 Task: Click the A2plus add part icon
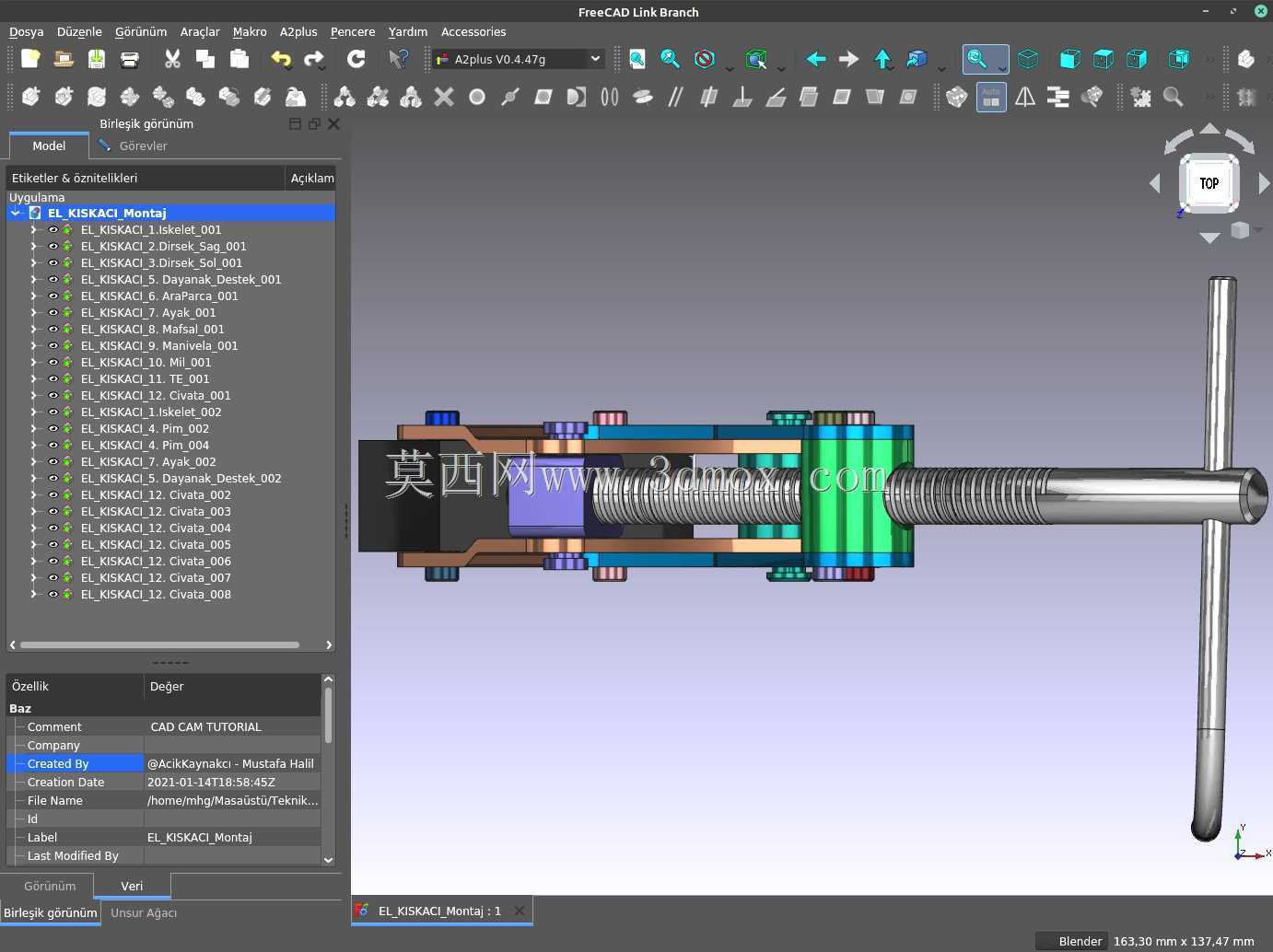click(x=30, y=97)
